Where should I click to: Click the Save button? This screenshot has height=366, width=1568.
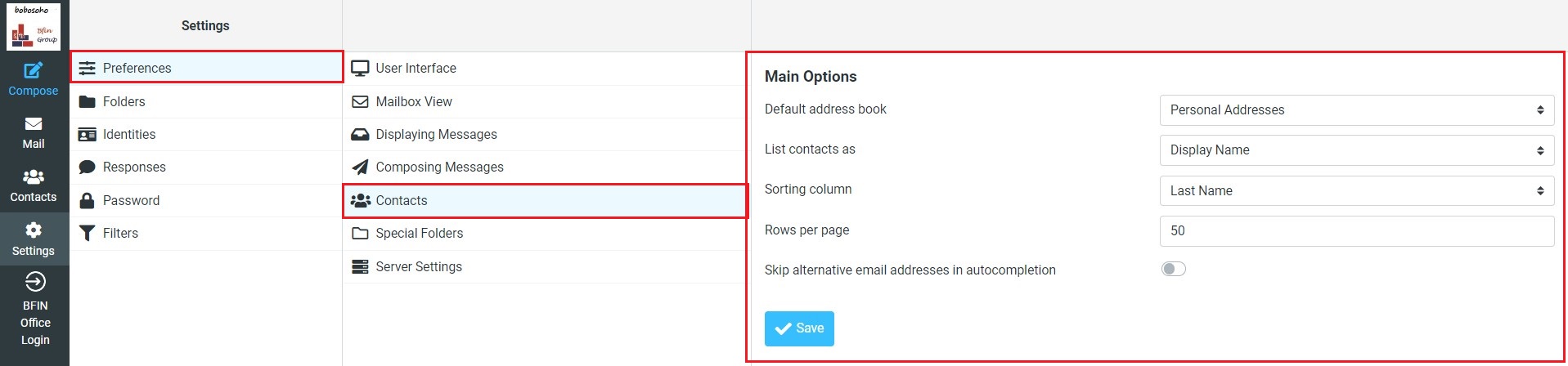click(x=799, y=328)
